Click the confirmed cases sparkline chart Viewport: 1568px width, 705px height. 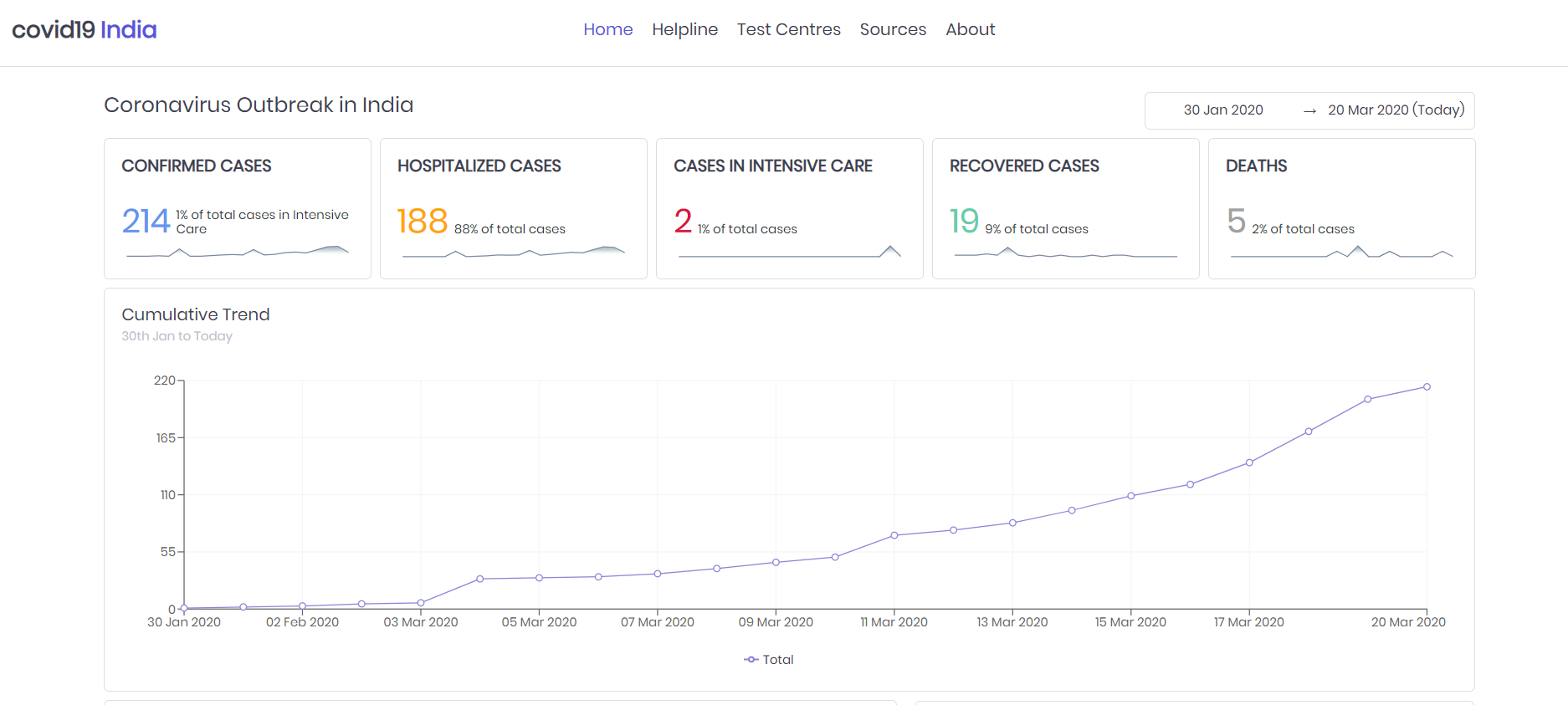coord(238,251)
